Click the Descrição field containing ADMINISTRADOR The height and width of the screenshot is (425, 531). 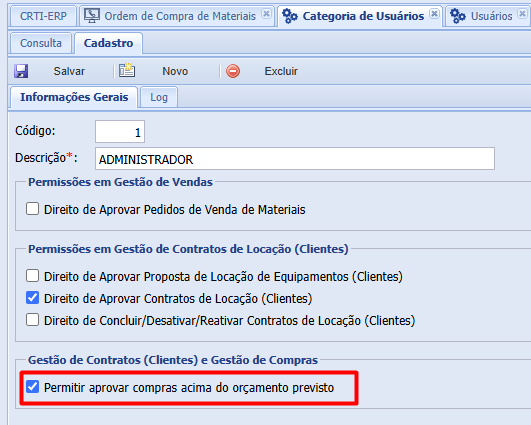(295, 159)
